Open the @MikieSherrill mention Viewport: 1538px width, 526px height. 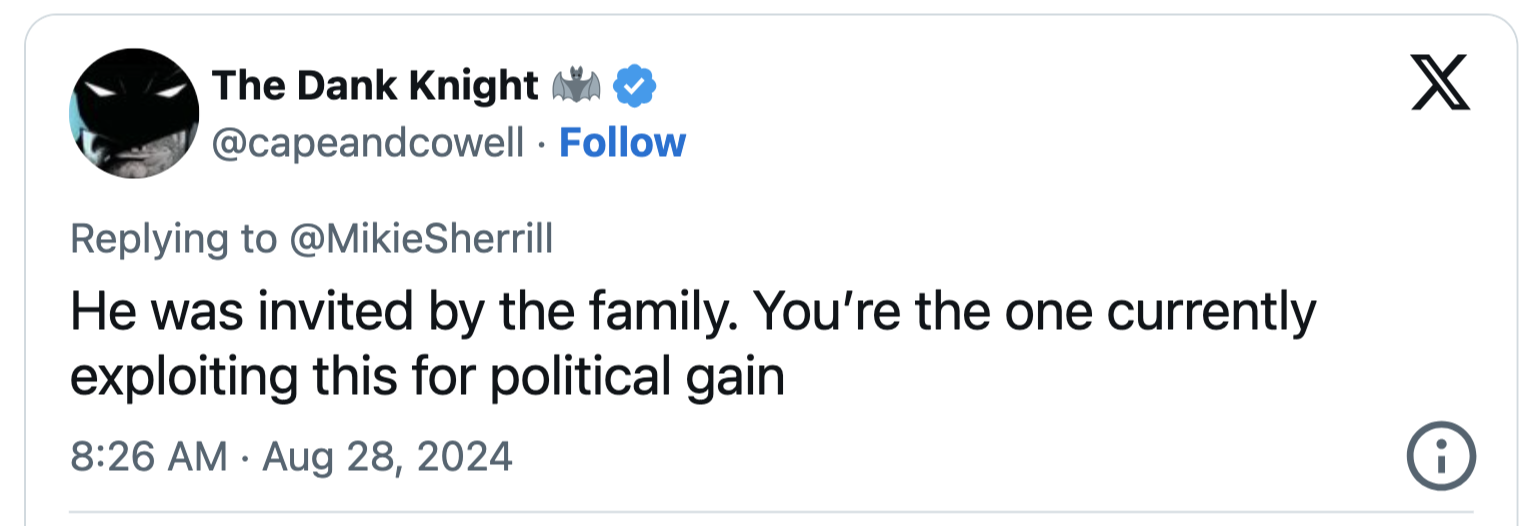(418, 239)
